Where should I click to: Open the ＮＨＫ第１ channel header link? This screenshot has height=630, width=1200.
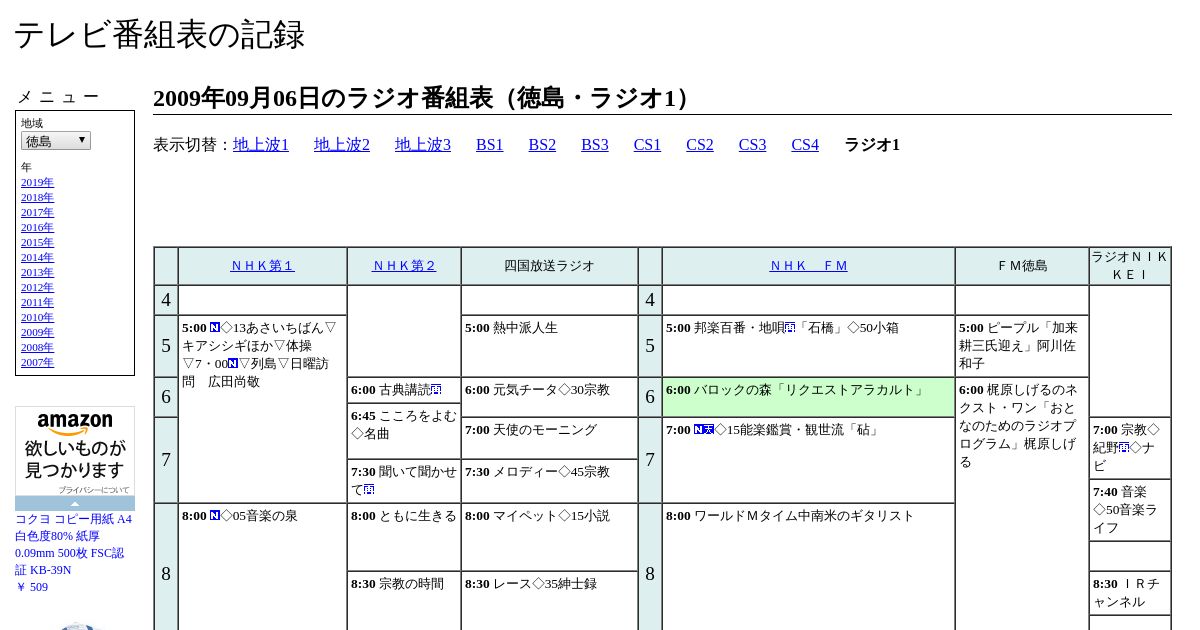click(262, 266)
